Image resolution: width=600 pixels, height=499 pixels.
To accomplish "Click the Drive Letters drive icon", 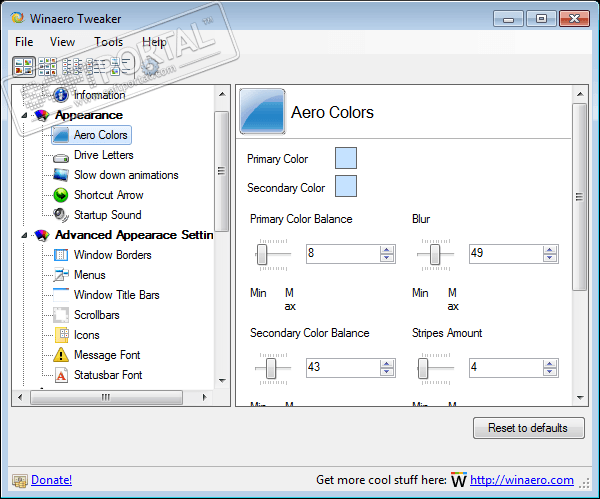I will click(x=61, y=157).
